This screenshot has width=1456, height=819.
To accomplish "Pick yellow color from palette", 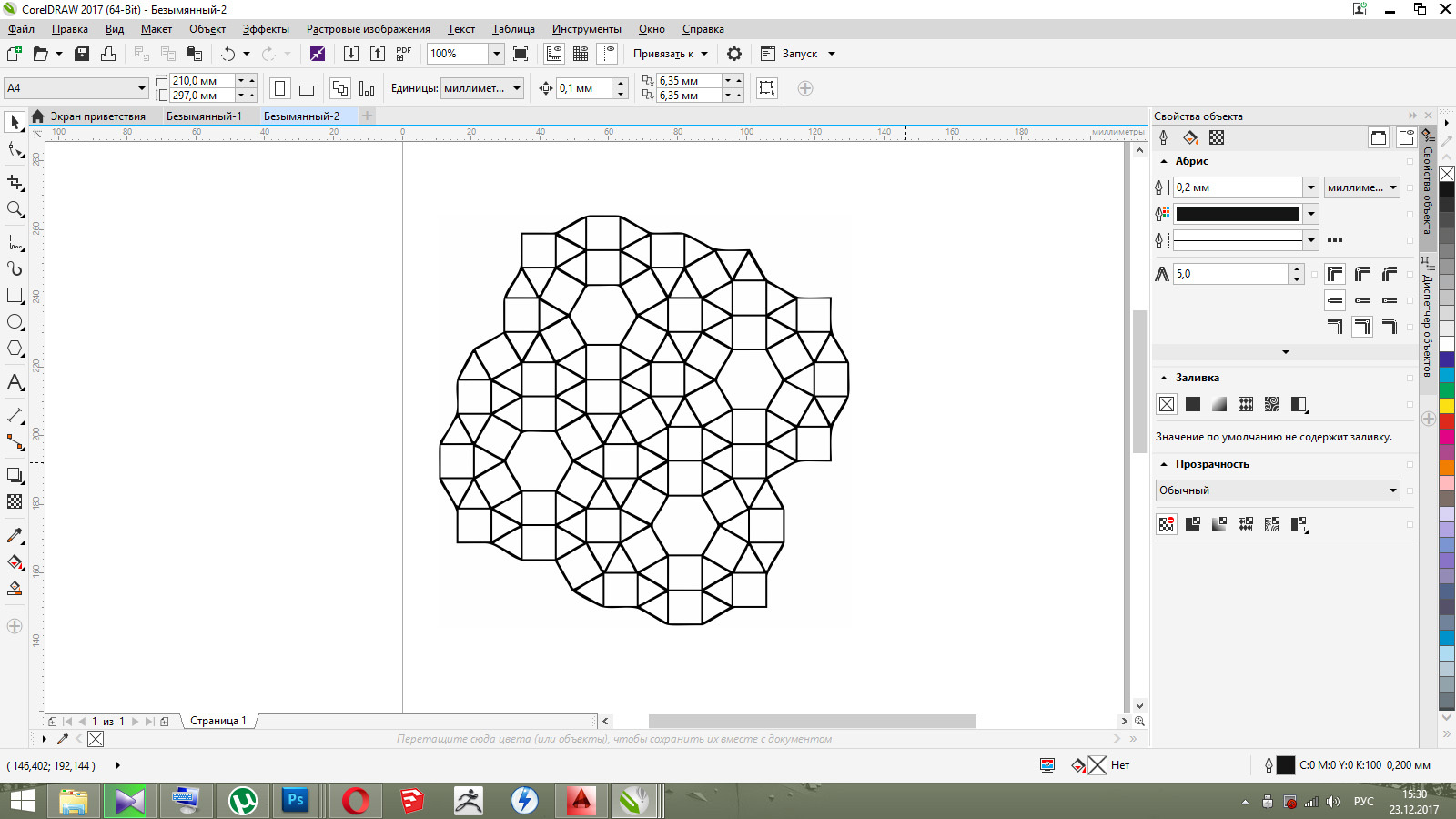I will point(1447,406).
